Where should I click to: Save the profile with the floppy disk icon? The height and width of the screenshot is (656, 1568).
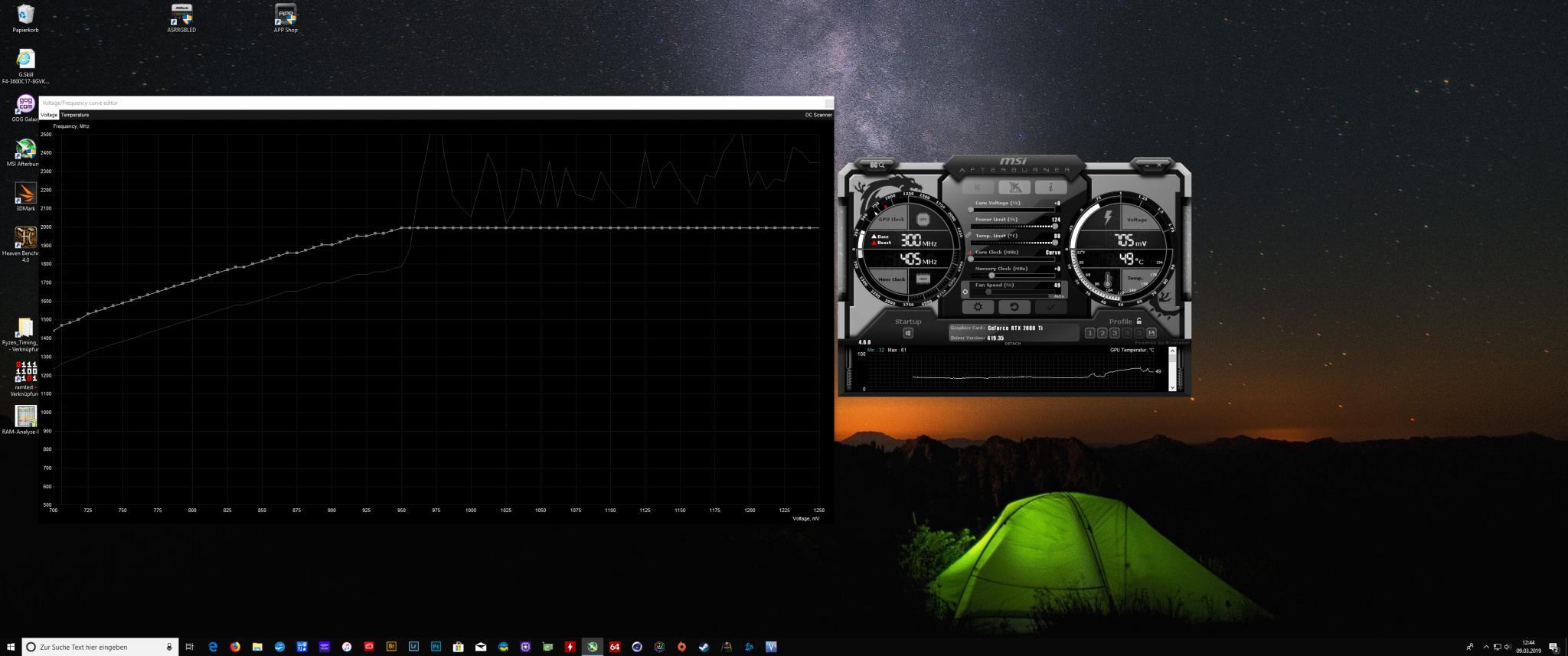coord(1151,333)
